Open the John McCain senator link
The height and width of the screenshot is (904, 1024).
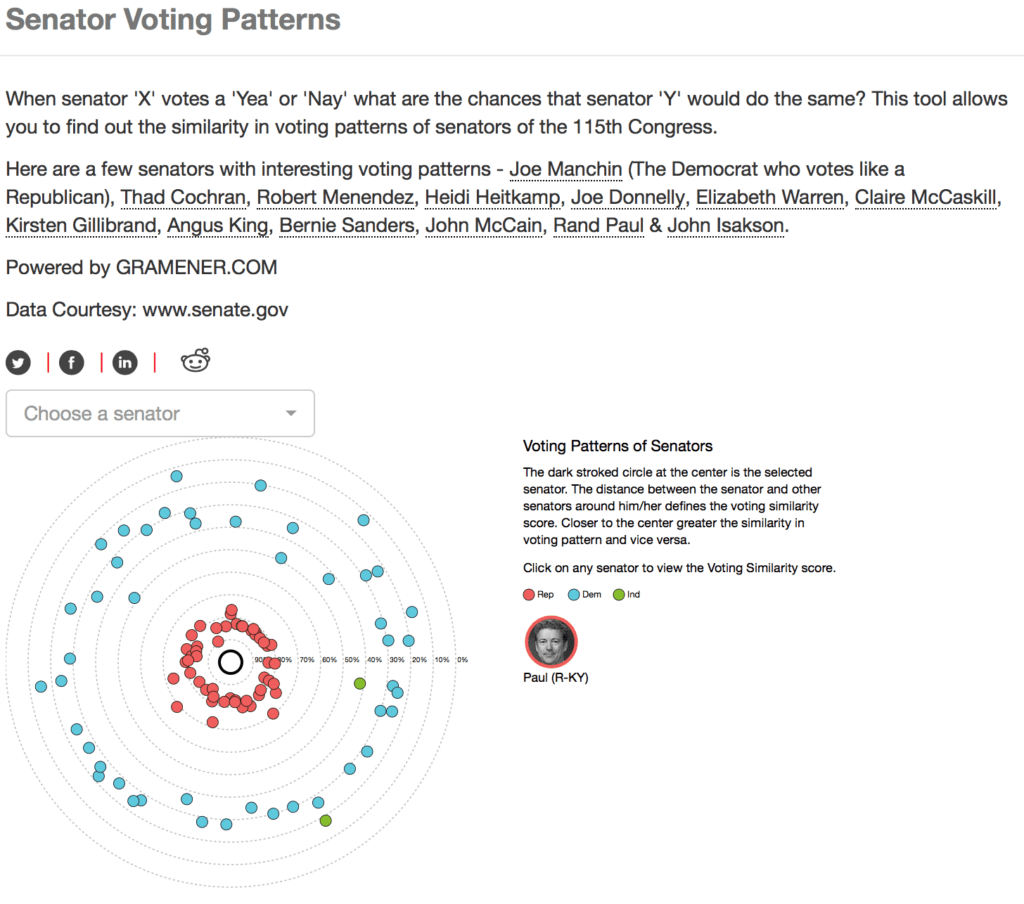click(x=484, y=226)
